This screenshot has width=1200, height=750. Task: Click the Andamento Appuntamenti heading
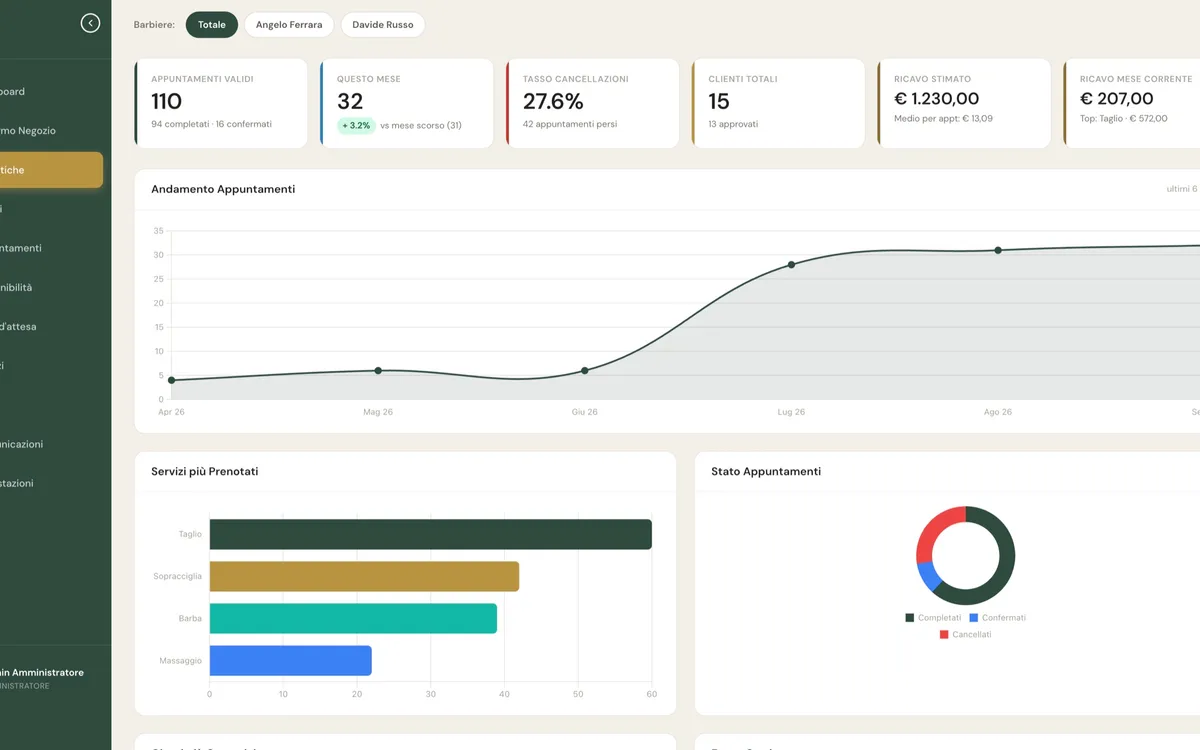point(223,189)
